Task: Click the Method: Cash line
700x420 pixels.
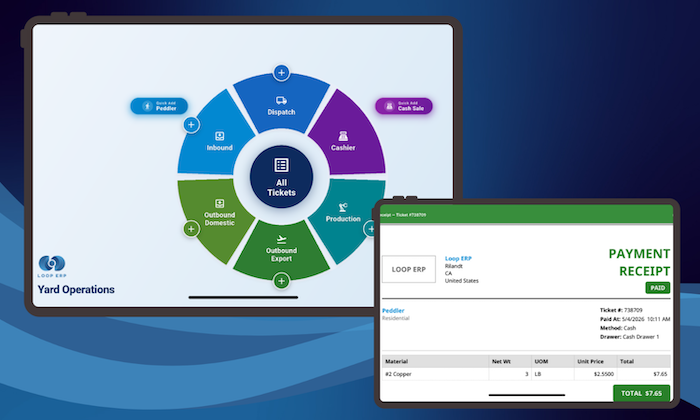Action: 618,328
